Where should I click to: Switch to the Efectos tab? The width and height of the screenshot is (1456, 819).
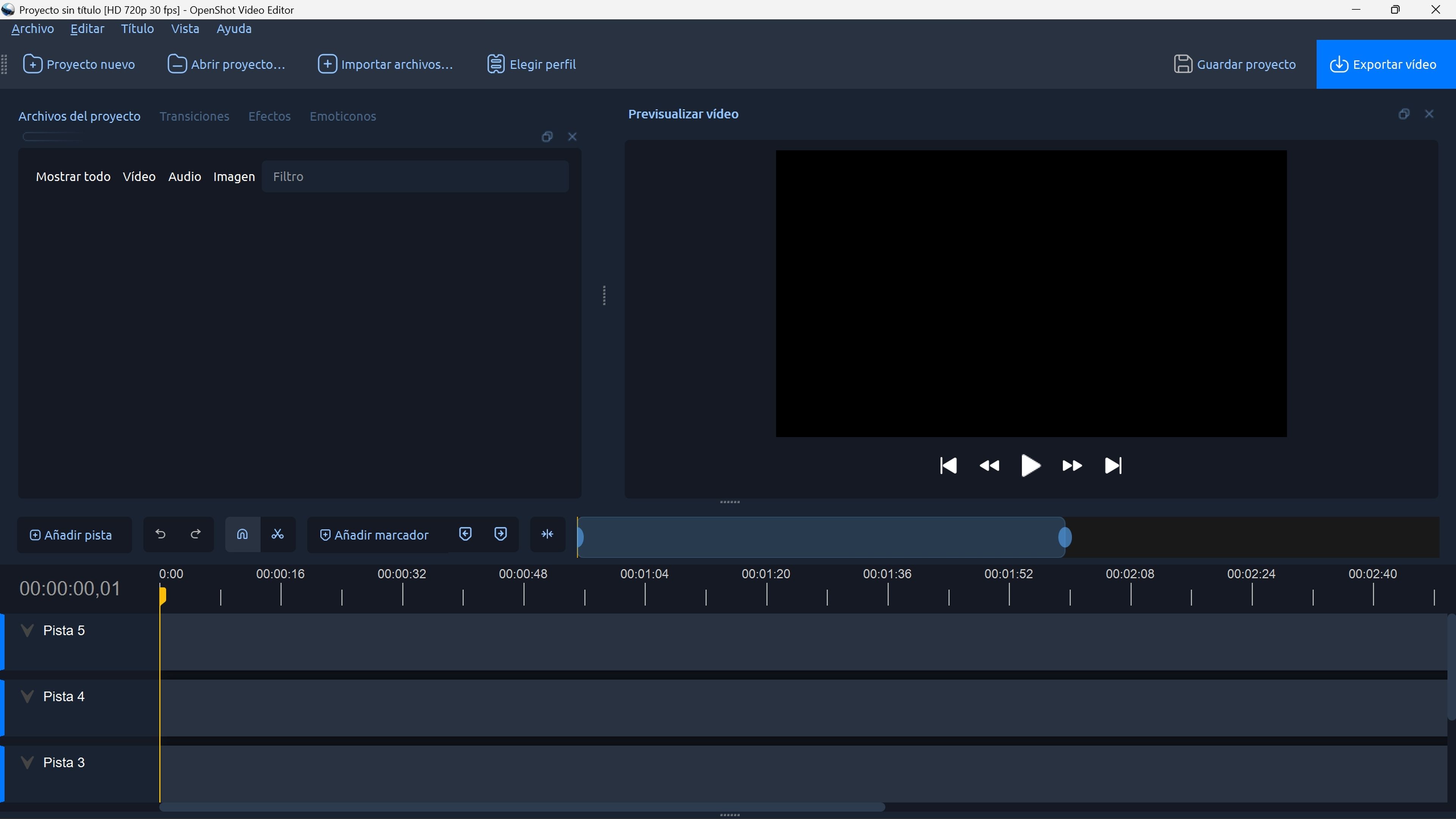[270, 116]
